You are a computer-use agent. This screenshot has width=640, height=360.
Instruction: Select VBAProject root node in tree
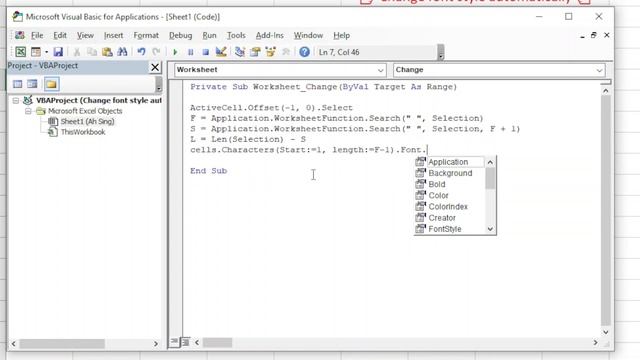click(x=99, y=100)
